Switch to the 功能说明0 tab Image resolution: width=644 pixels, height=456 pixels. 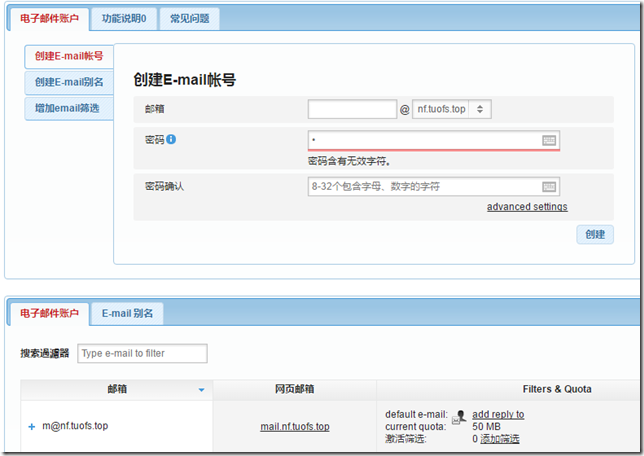tap(124, 18)
